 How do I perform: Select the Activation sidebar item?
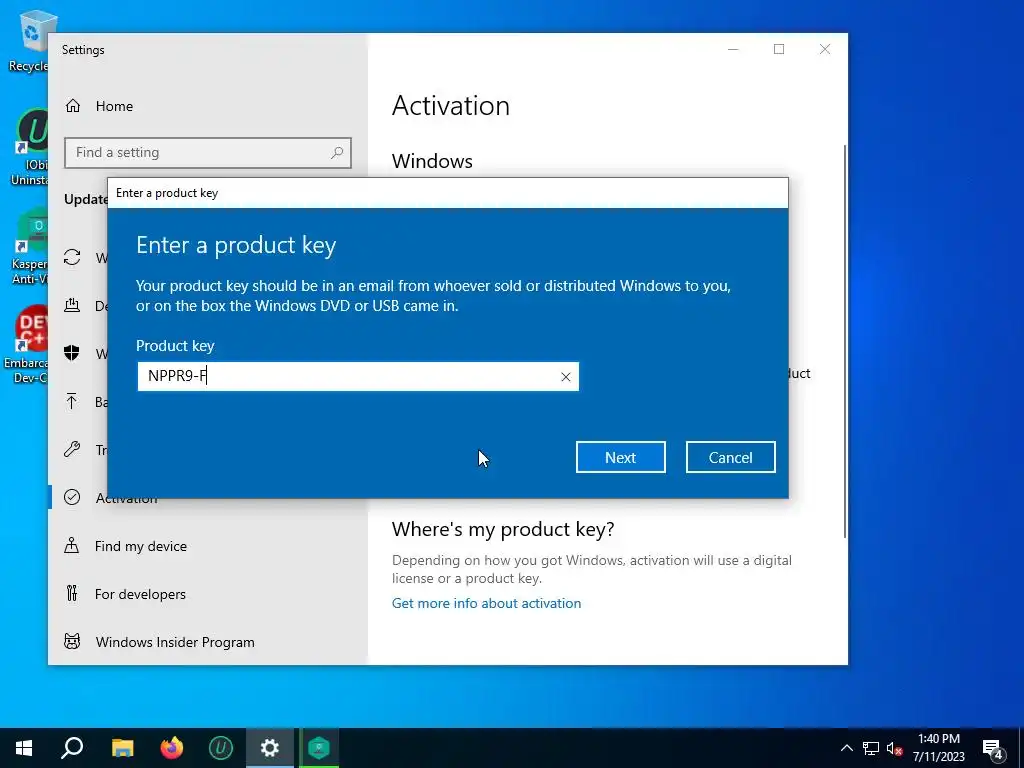[x=127, y=498]
